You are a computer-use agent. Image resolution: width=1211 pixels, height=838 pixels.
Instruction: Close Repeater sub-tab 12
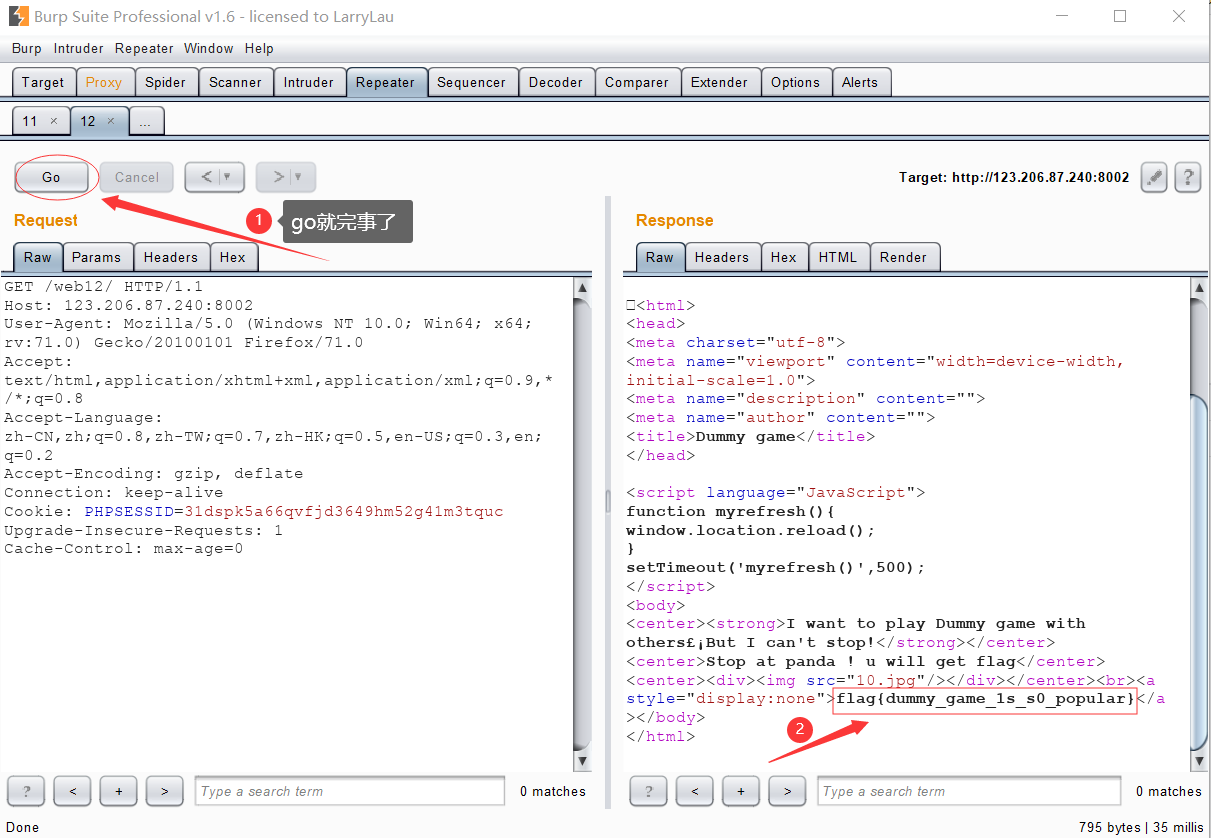111,121
